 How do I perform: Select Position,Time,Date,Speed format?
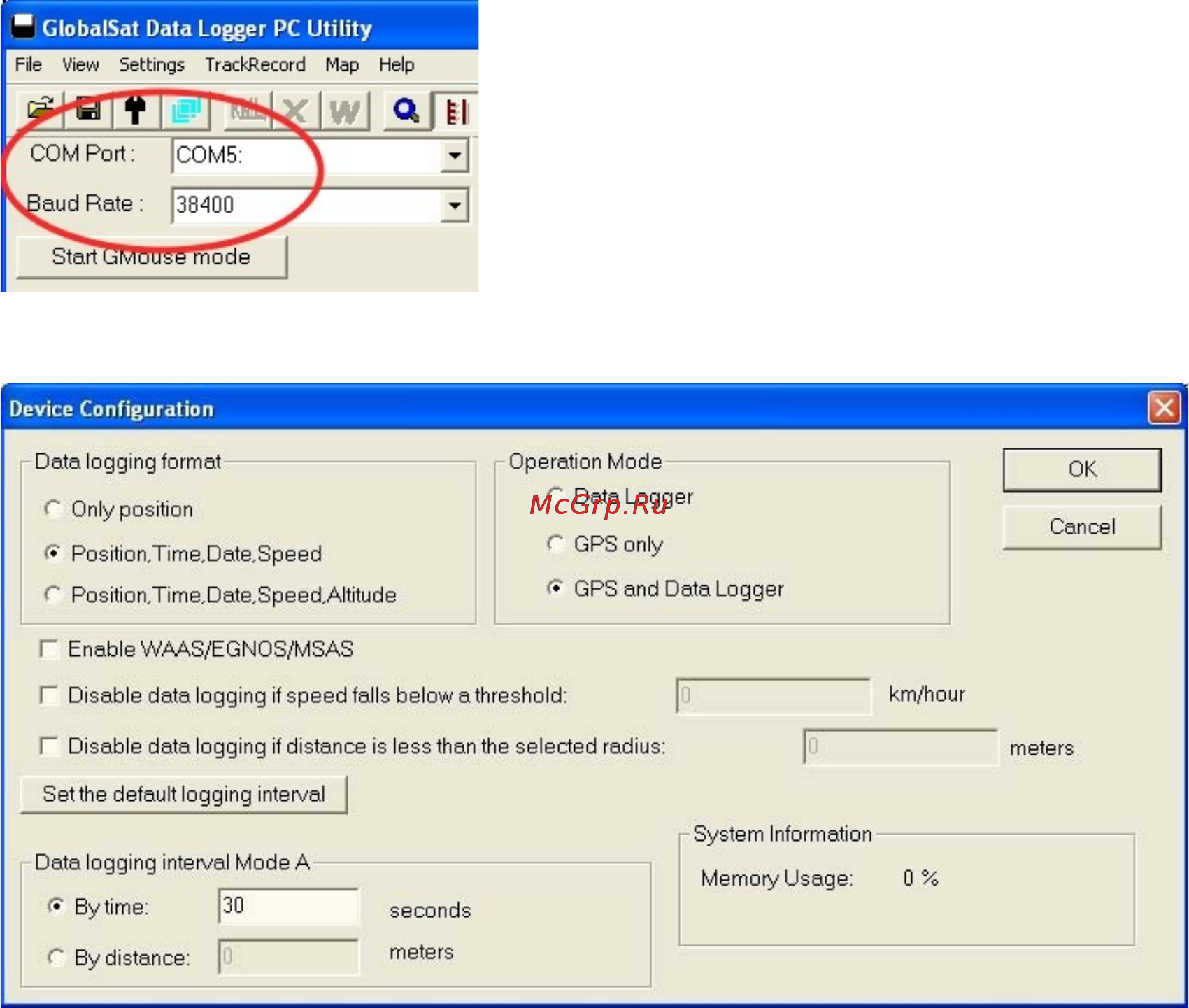click(183, 553)
